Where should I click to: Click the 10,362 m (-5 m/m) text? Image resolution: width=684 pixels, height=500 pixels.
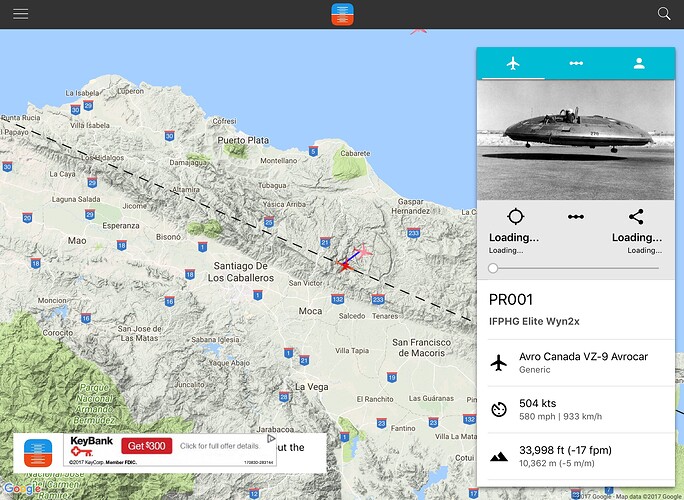point(557,463)
